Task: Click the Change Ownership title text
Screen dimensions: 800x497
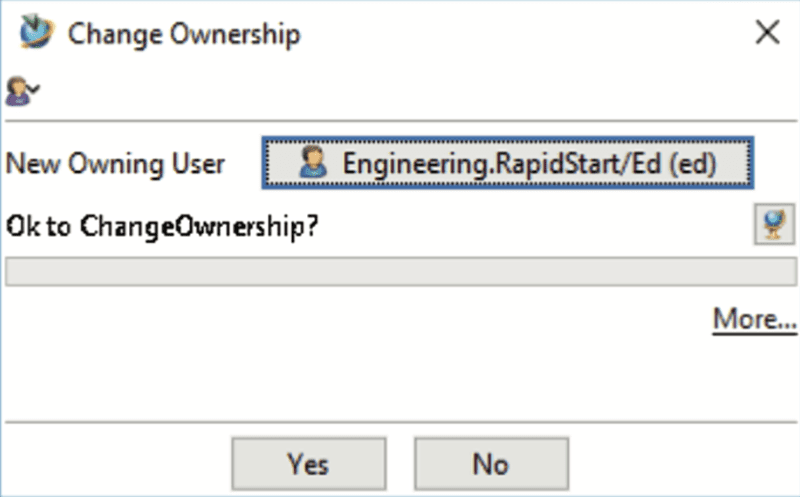Action: [x=184, y=34]
